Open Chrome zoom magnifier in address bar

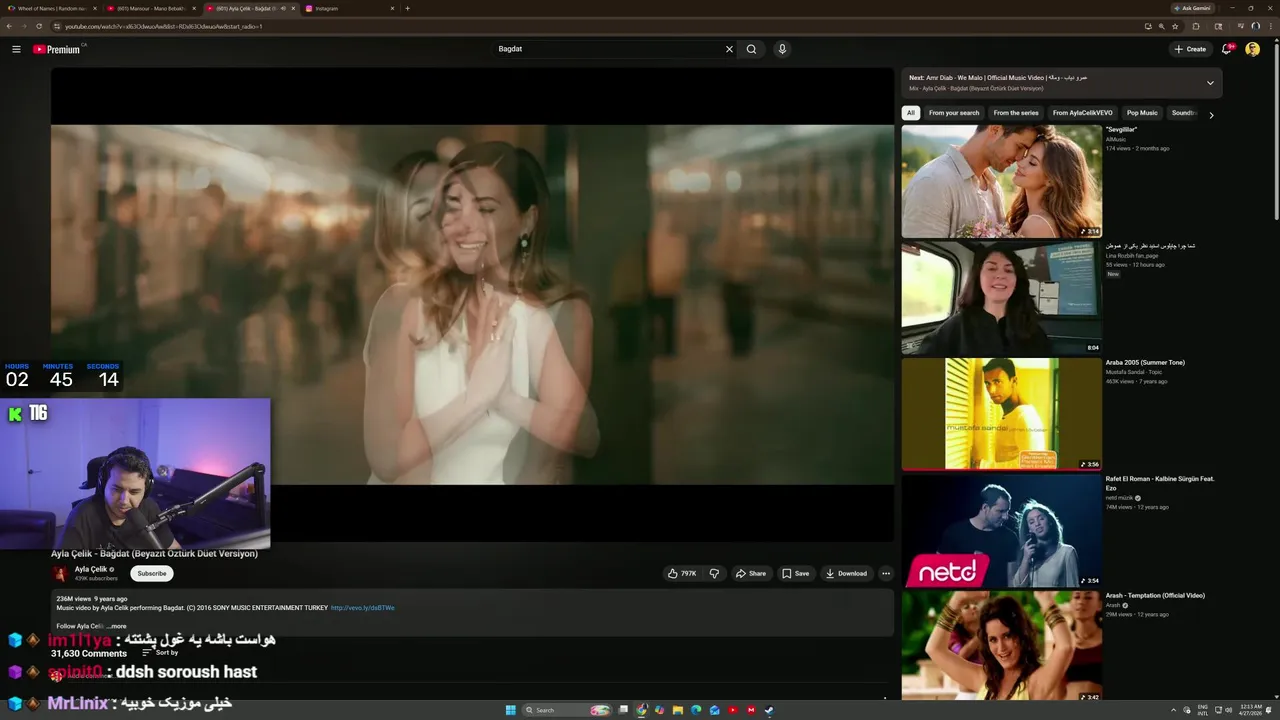point(1162,26)
